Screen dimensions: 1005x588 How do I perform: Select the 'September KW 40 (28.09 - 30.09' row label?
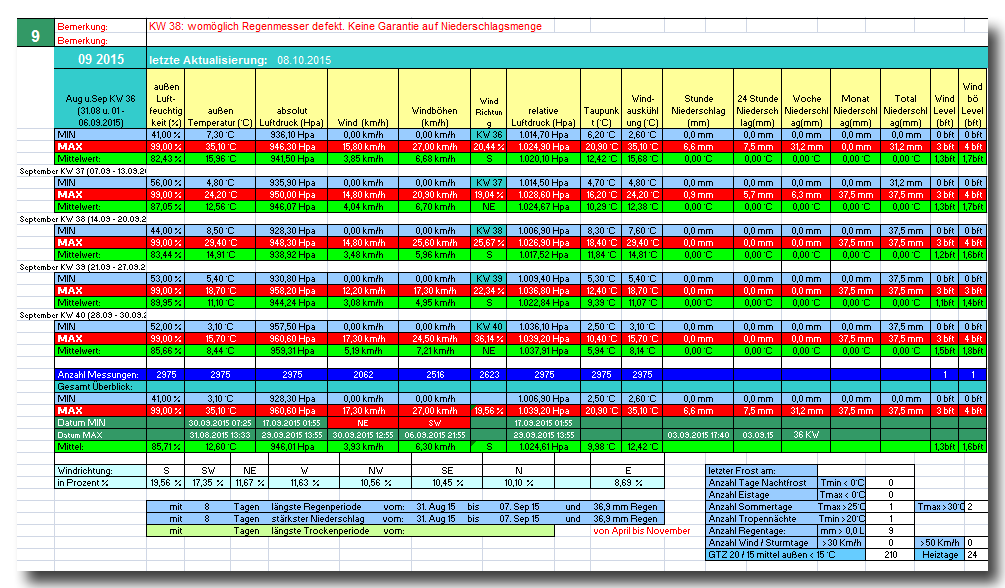pyautogui.click(x=82, y=315)
